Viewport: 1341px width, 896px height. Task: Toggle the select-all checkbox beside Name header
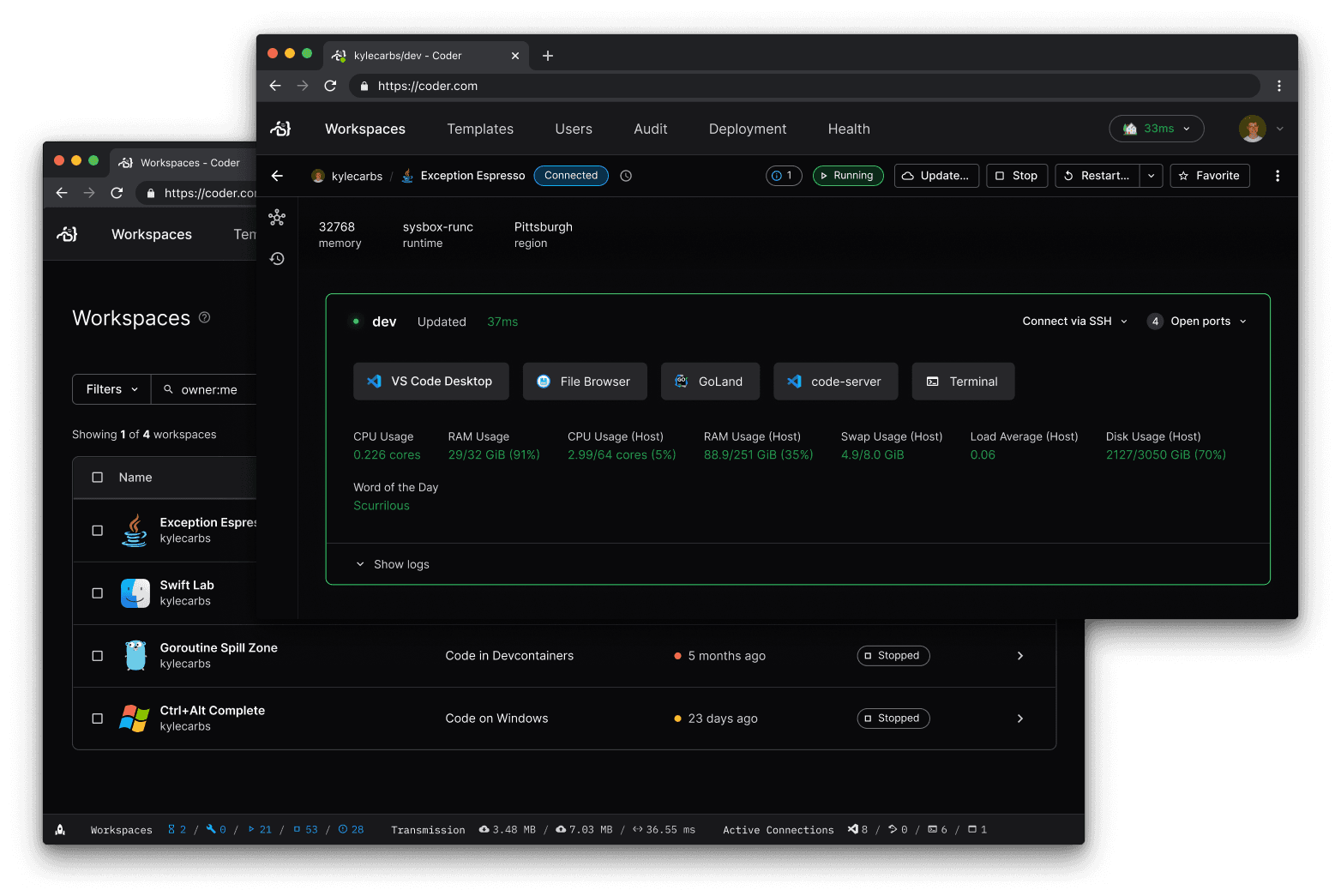(x=98, y=478)
